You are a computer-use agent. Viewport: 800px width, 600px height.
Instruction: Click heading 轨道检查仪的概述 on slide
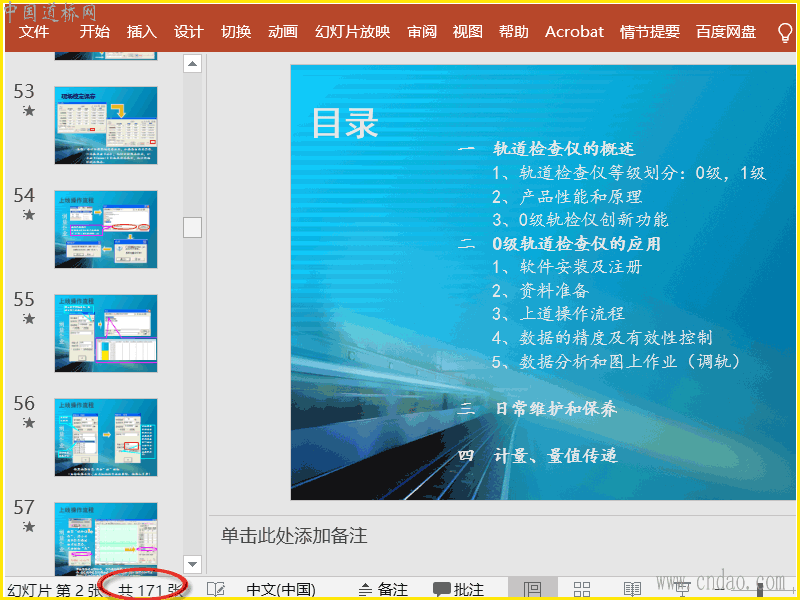pos(564,149)
